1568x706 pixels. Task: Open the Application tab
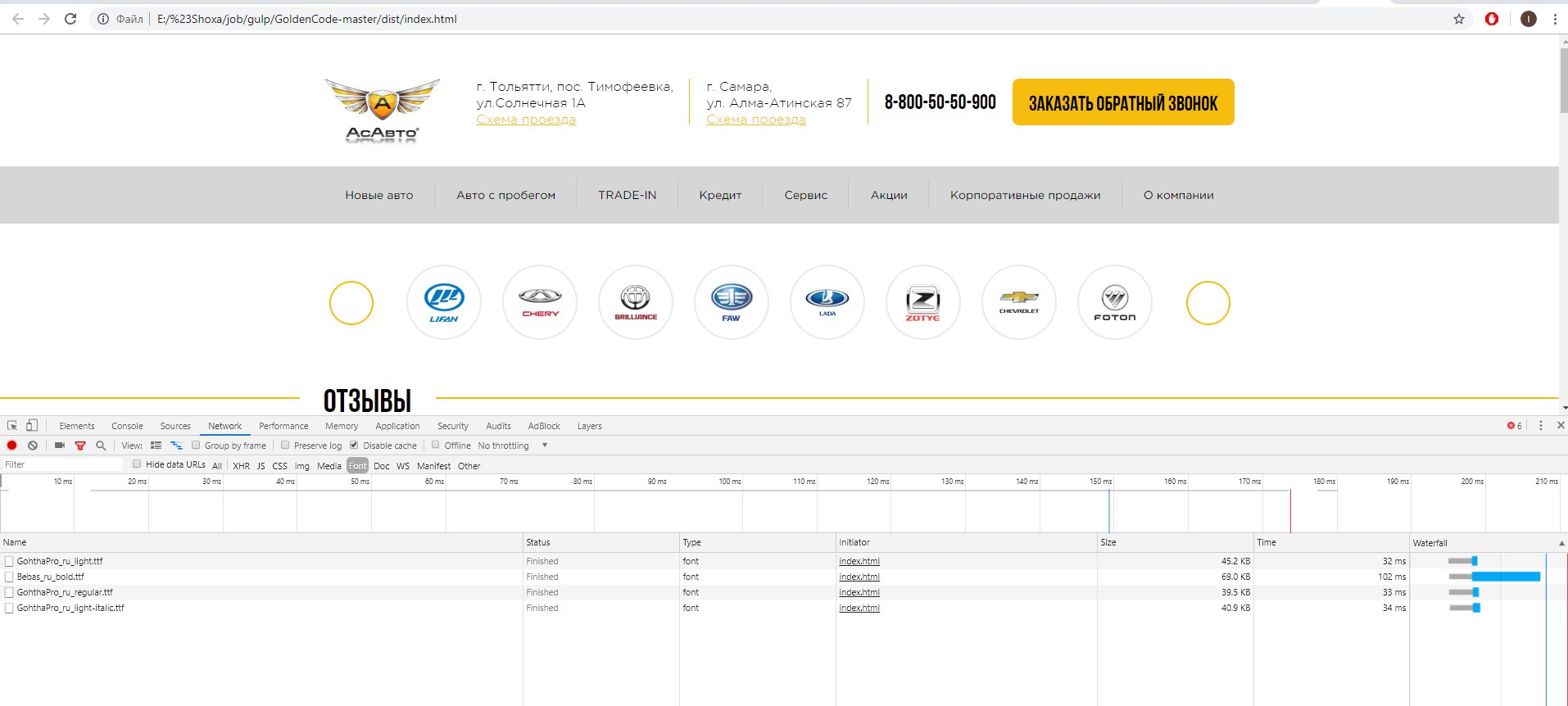[397, 426]
